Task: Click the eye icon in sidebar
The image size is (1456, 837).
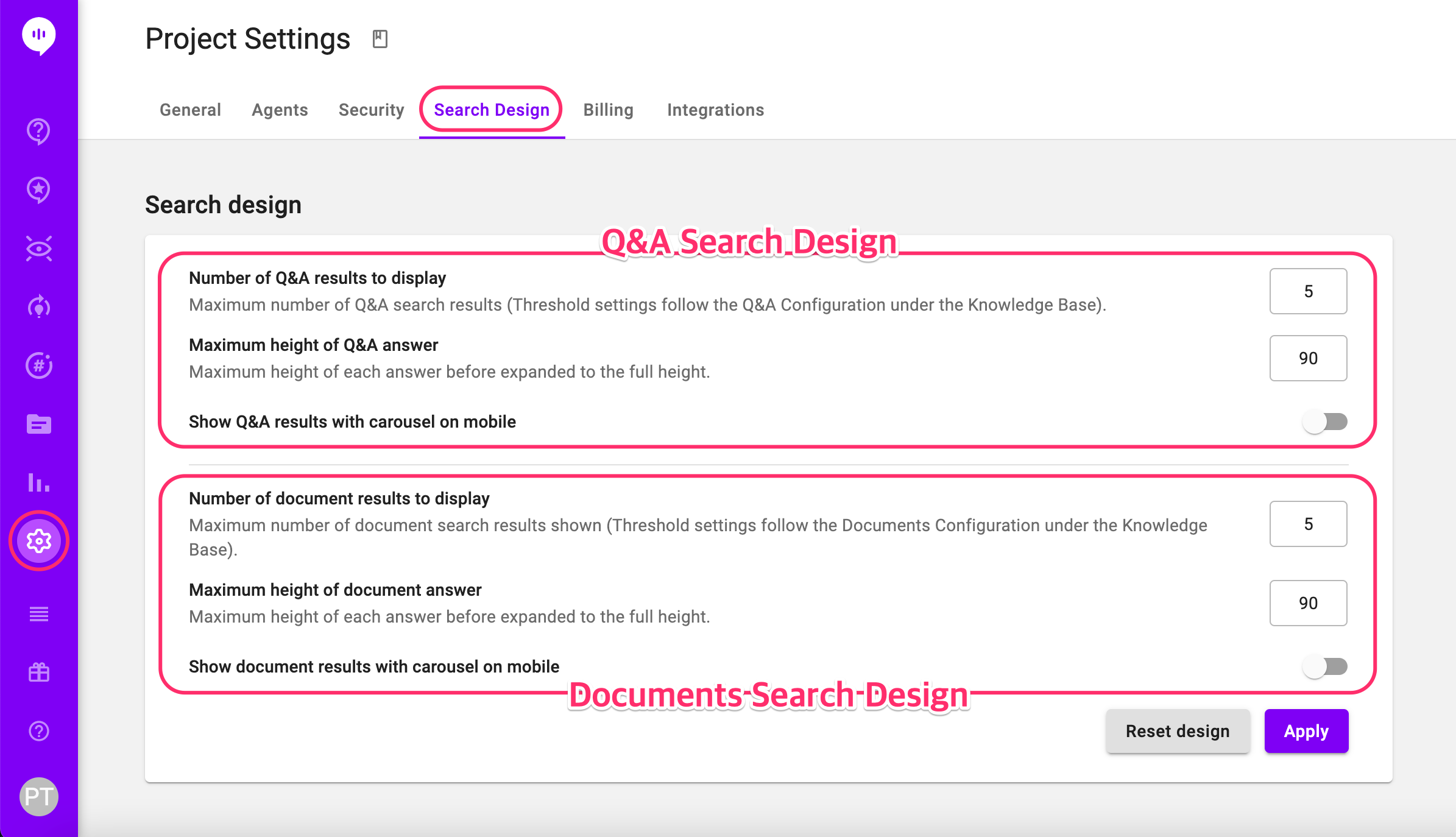Action: click(x=38, y=249)
